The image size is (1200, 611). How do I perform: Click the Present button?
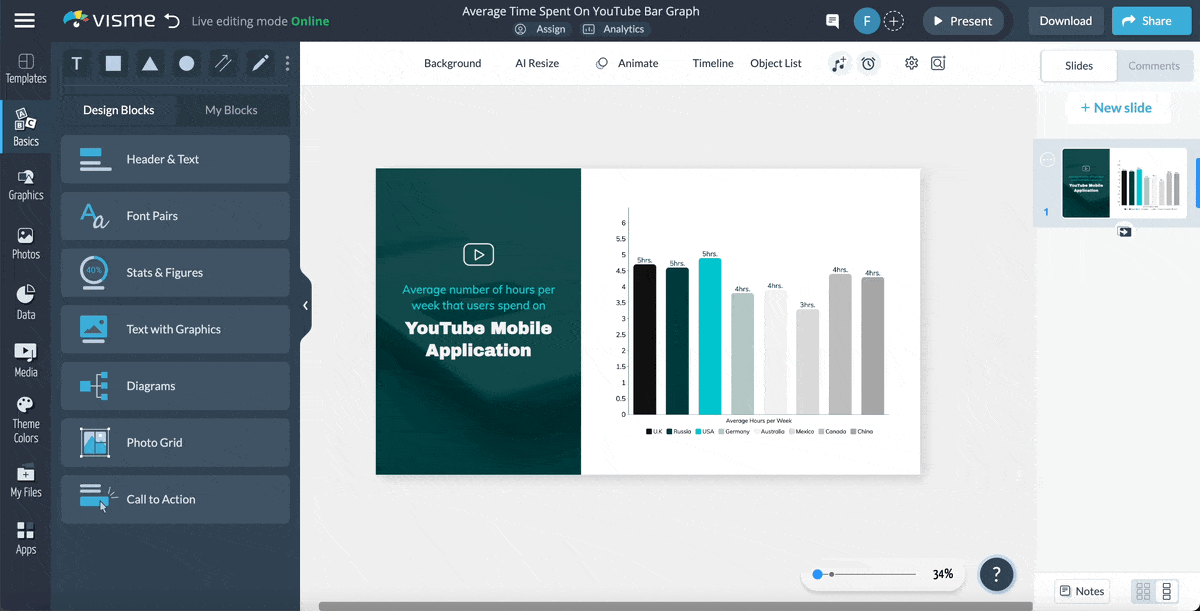pyautogui.click(x=961, y=21)
